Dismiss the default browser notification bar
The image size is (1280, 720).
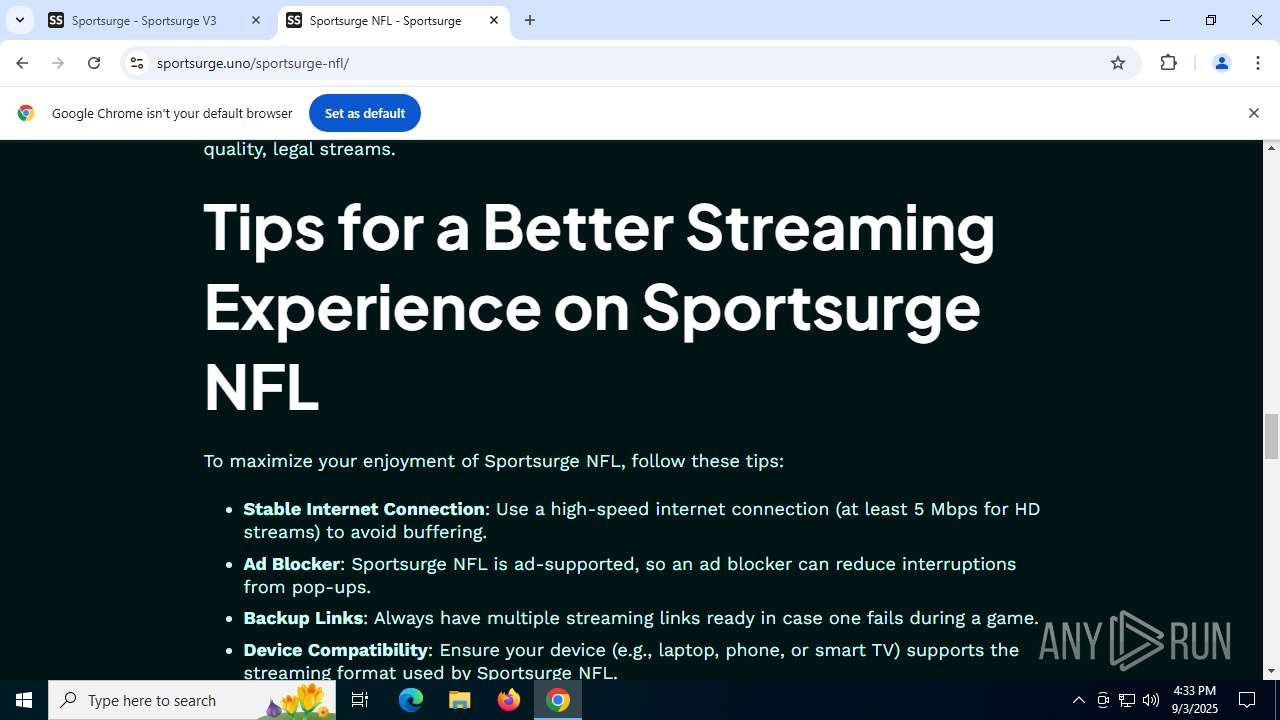[1253, 113]
